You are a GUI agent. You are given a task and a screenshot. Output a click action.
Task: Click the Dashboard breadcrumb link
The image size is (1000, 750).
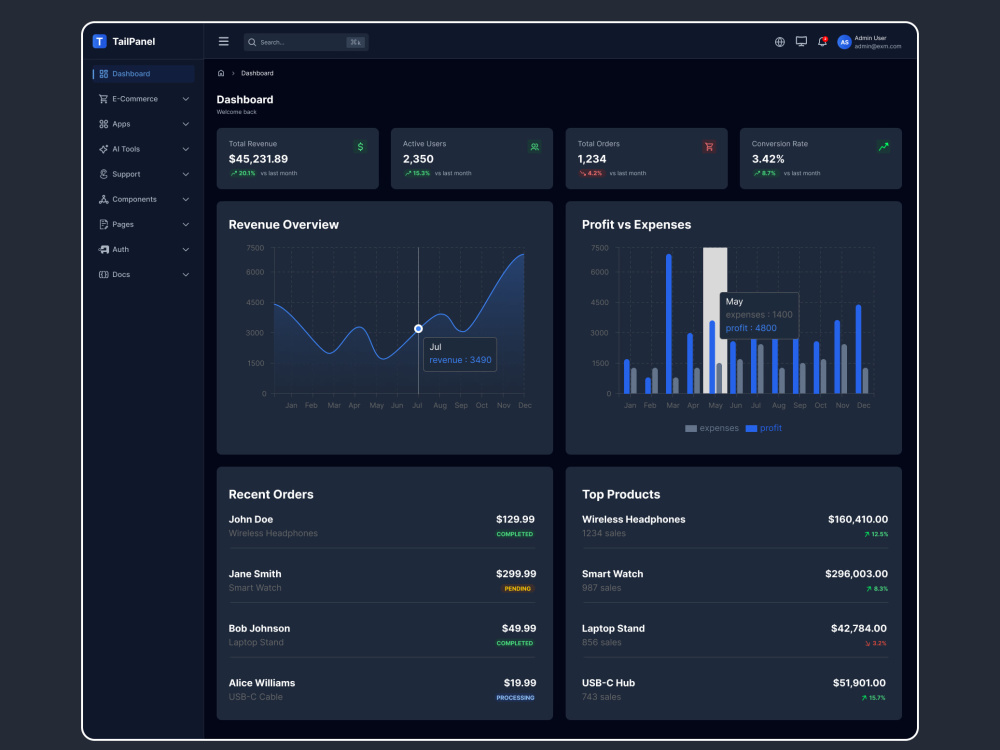pos(257,73)
